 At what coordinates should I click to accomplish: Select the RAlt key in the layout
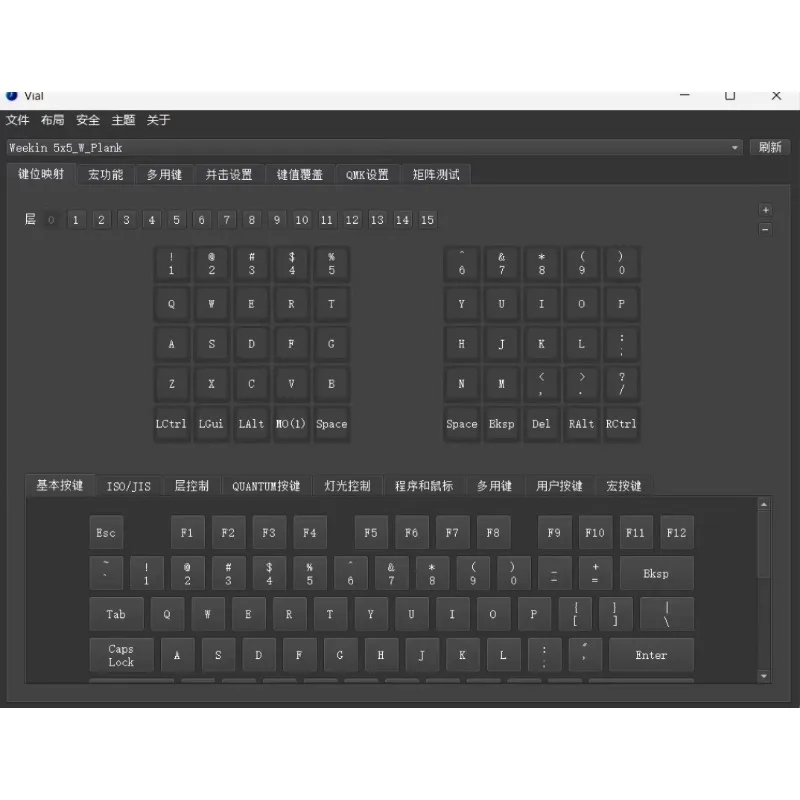pyautogui.click(x=581, y=423)
